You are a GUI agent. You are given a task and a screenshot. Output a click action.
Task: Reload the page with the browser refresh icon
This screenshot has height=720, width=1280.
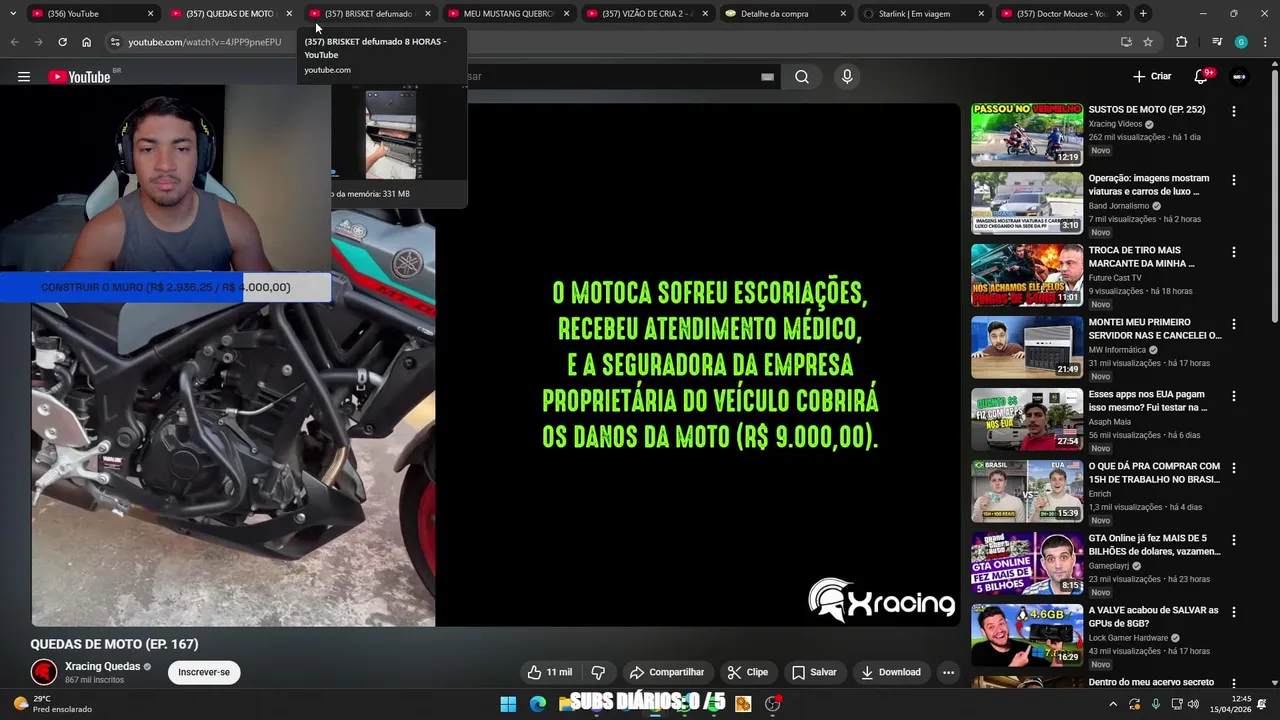[x=62, y=42]
